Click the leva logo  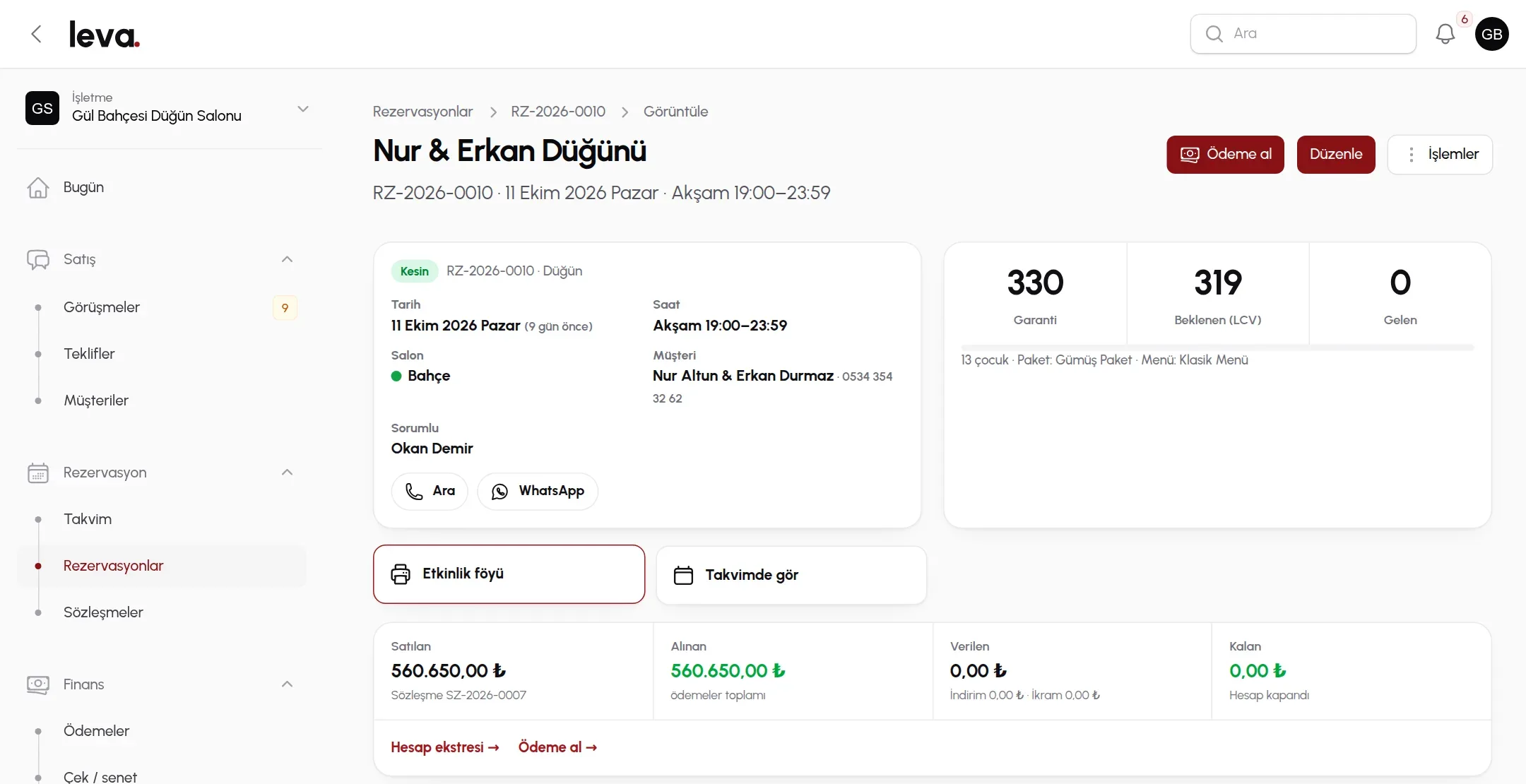pos(105,34)
